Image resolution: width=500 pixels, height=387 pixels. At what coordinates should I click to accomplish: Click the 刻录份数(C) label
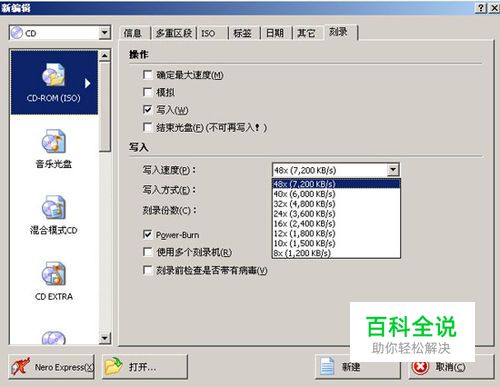[169, 210]
